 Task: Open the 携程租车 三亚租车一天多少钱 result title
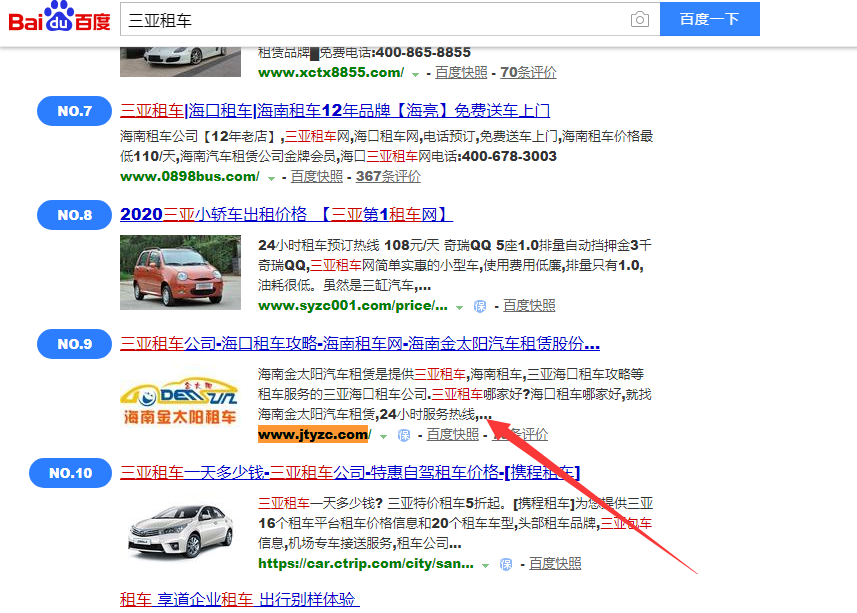tap(350, 473)
